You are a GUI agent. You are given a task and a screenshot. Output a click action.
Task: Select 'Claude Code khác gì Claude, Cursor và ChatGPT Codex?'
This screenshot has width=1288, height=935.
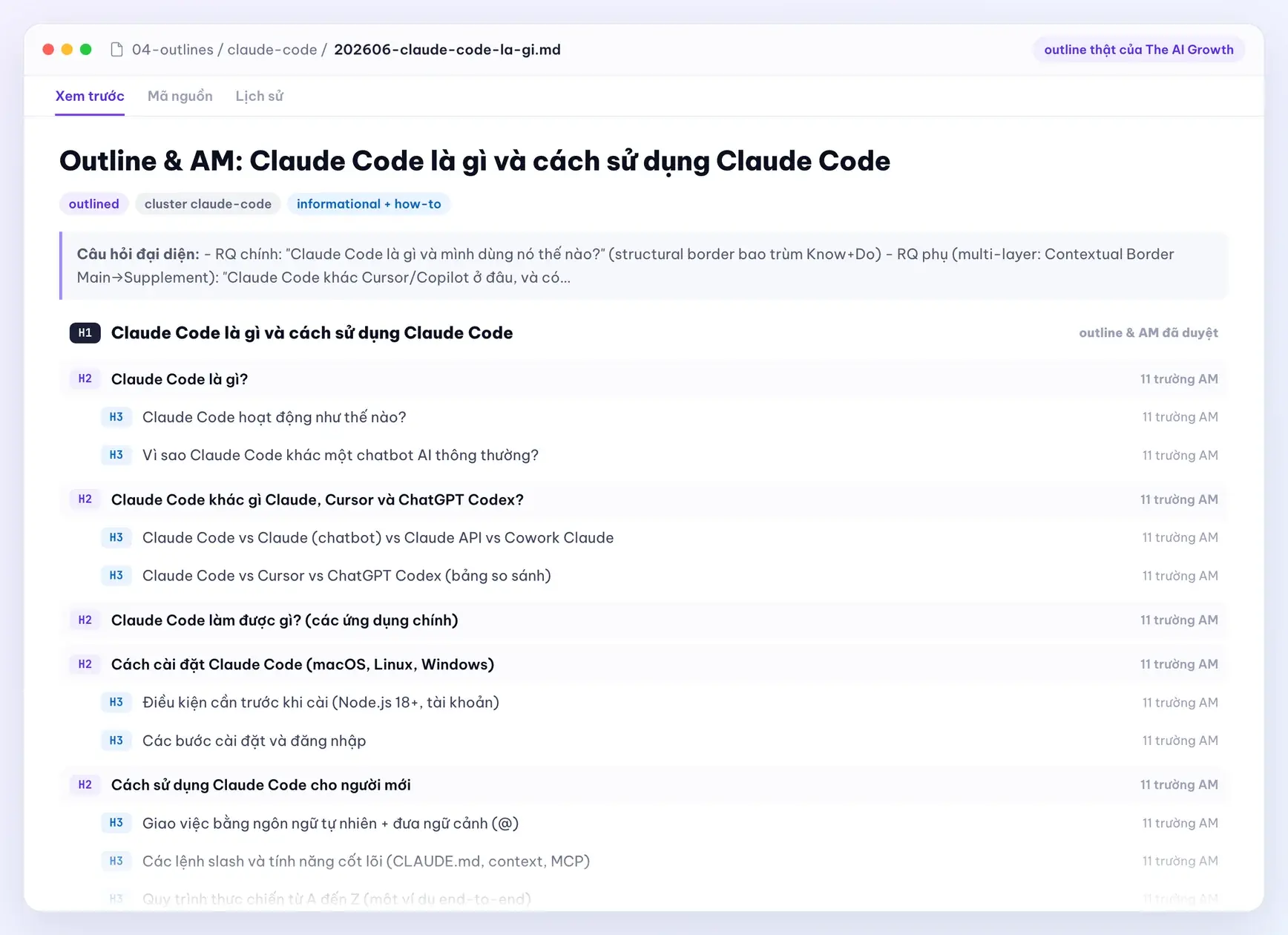pos(318,500)
